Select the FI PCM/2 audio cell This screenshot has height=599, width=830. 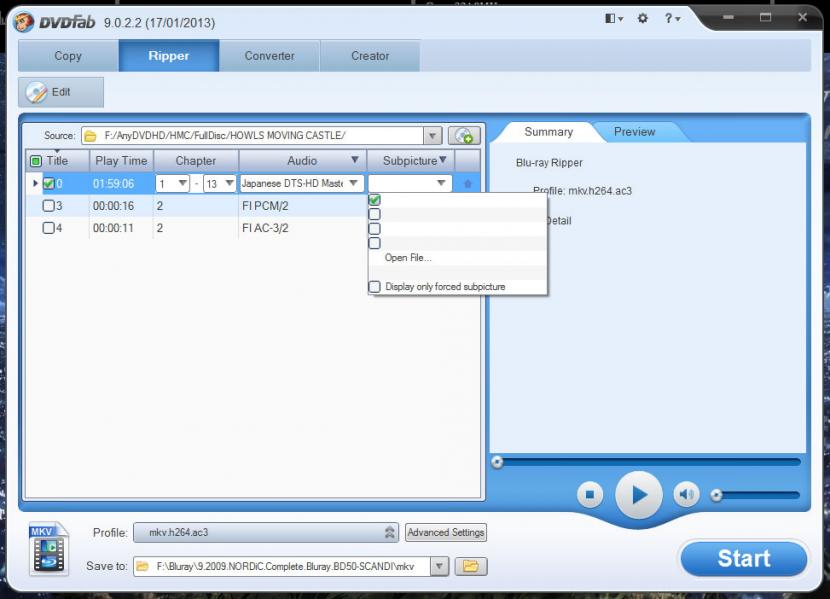(x=265, y=206)
